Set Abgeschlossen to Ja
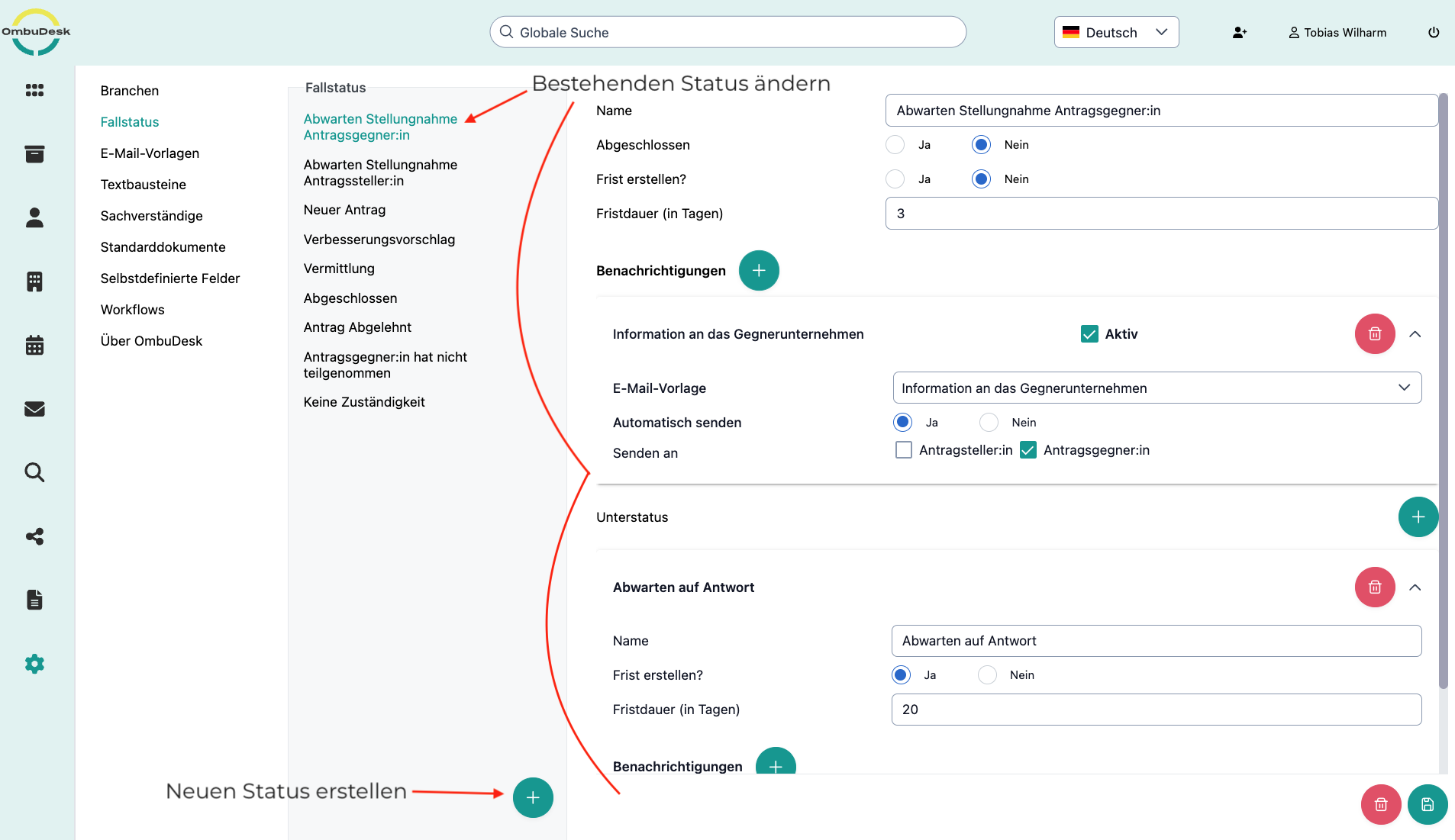1455x840 pixels. click(895, 145)
